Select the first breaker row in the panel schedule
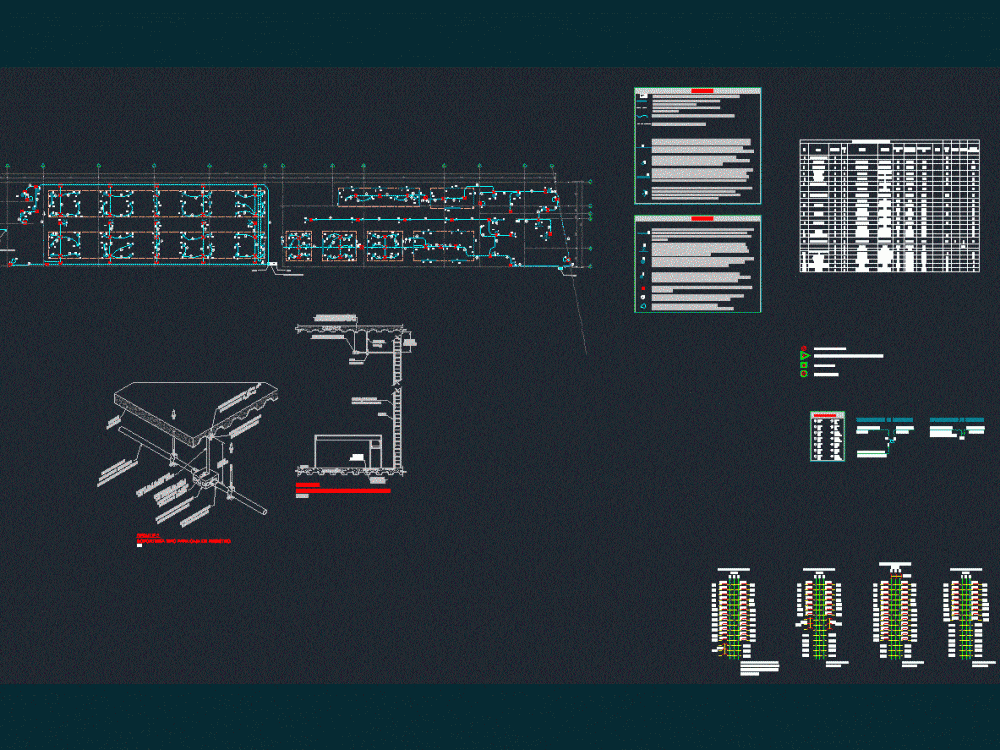This screenshot has width=1000, height=750. coord(820,421)
